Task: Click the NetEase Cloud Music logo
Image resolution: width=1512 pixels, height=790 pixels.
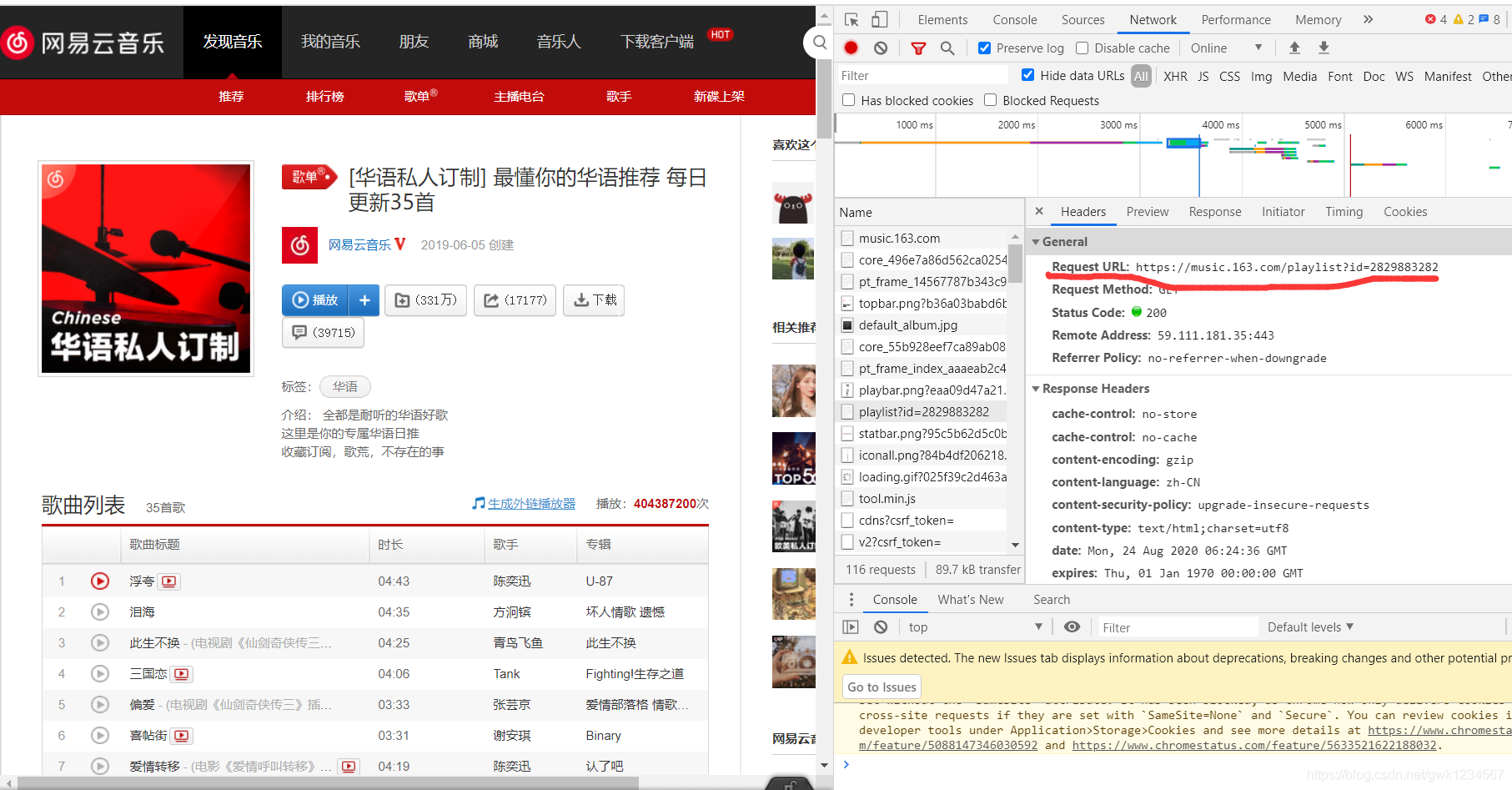Action: pos(82,43)
